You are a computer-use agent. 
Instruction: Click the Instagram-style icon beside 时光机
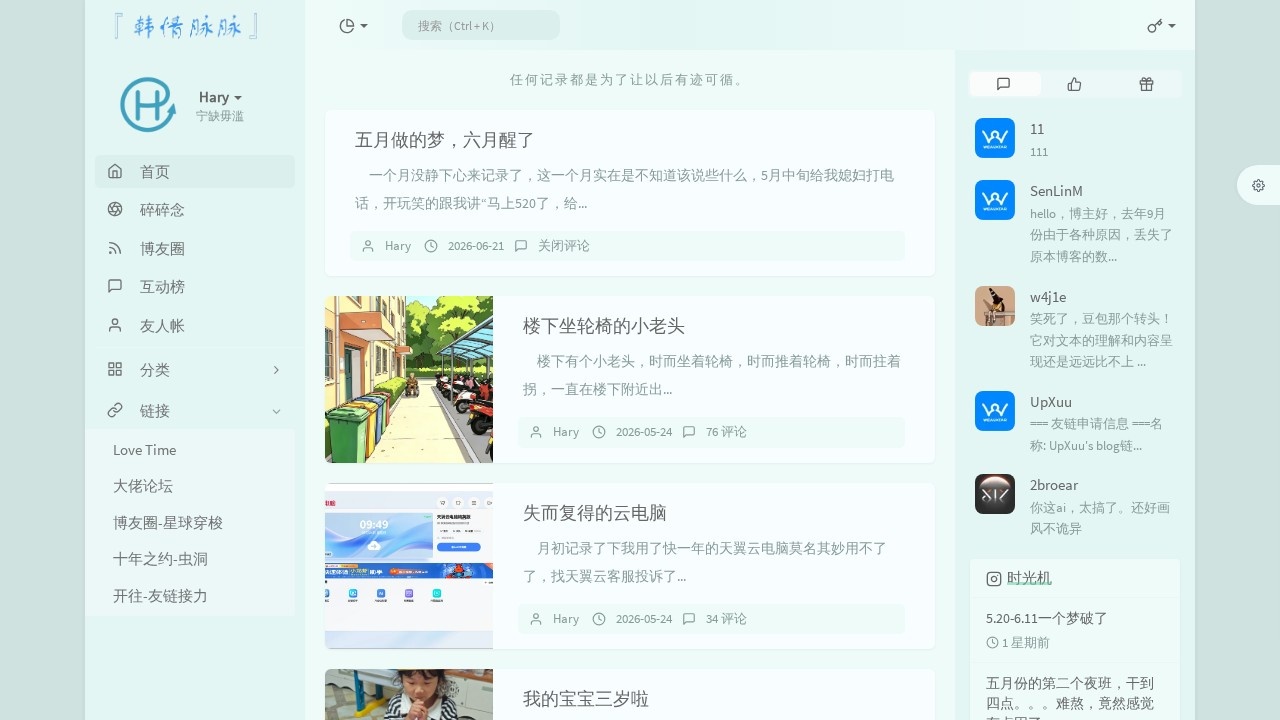[994, 578]
